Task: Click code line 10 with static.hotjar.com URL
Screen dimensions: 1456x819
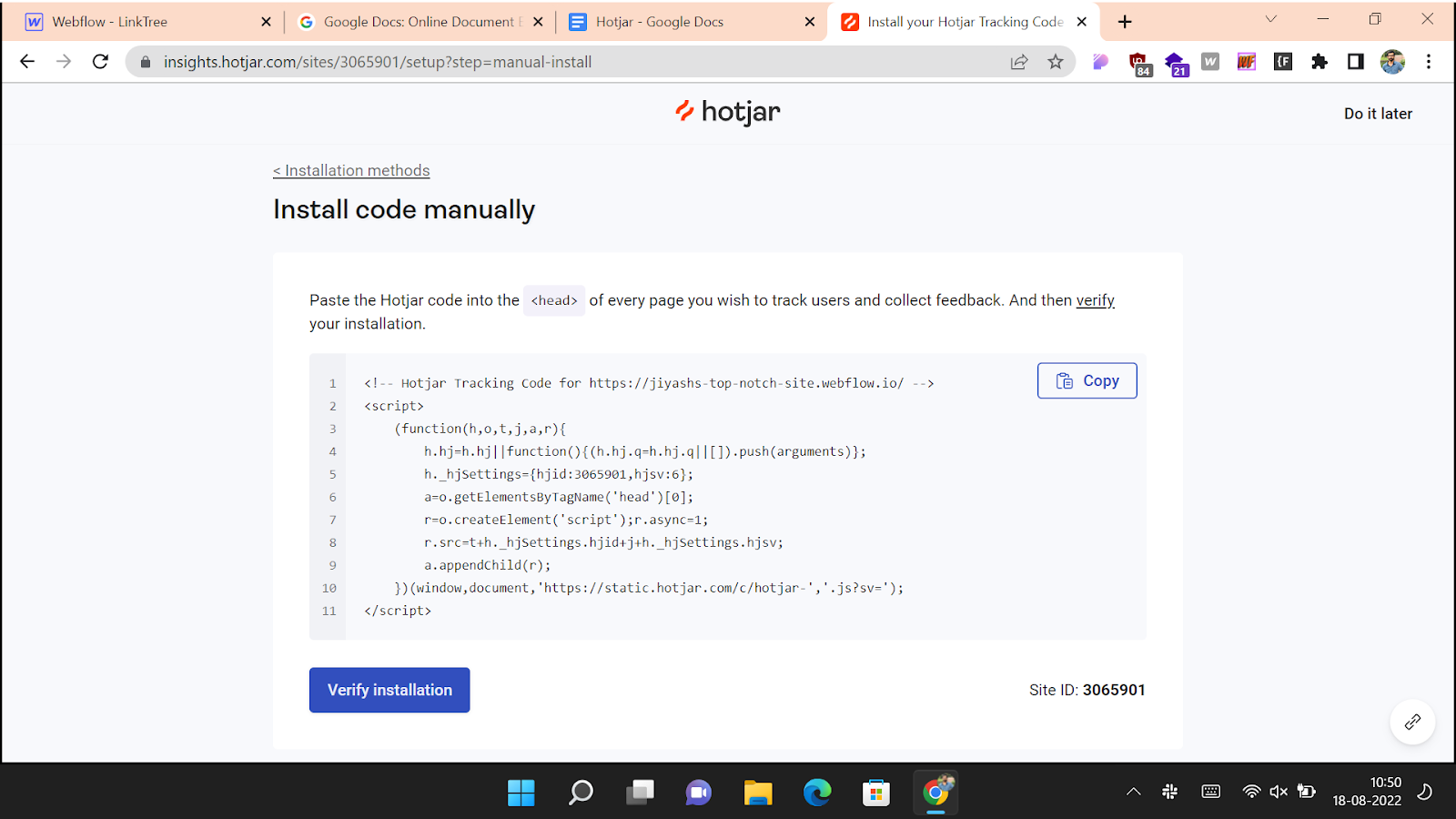Action: (x=649, y=588)
